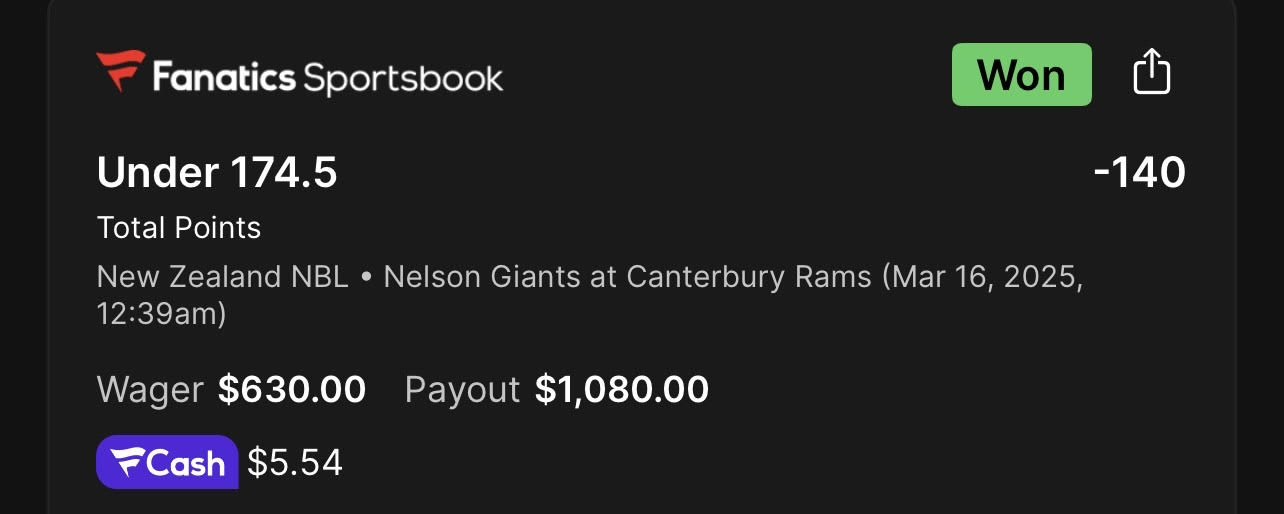
Task: Tap the $5.54 FCash amount
Action: pyautogui.click(x=295, y=462)
